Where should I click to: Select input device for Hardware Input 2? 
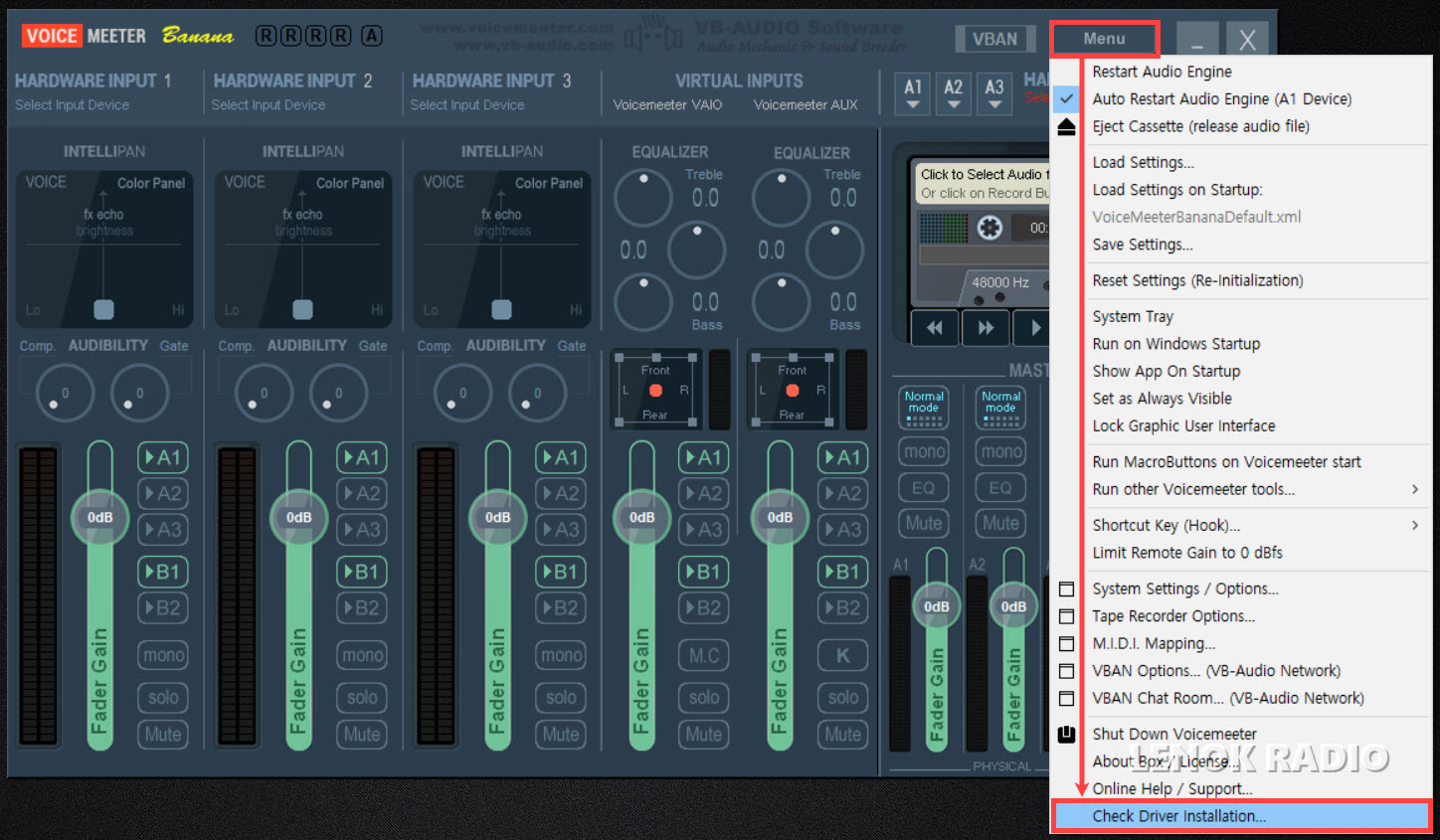269,105
